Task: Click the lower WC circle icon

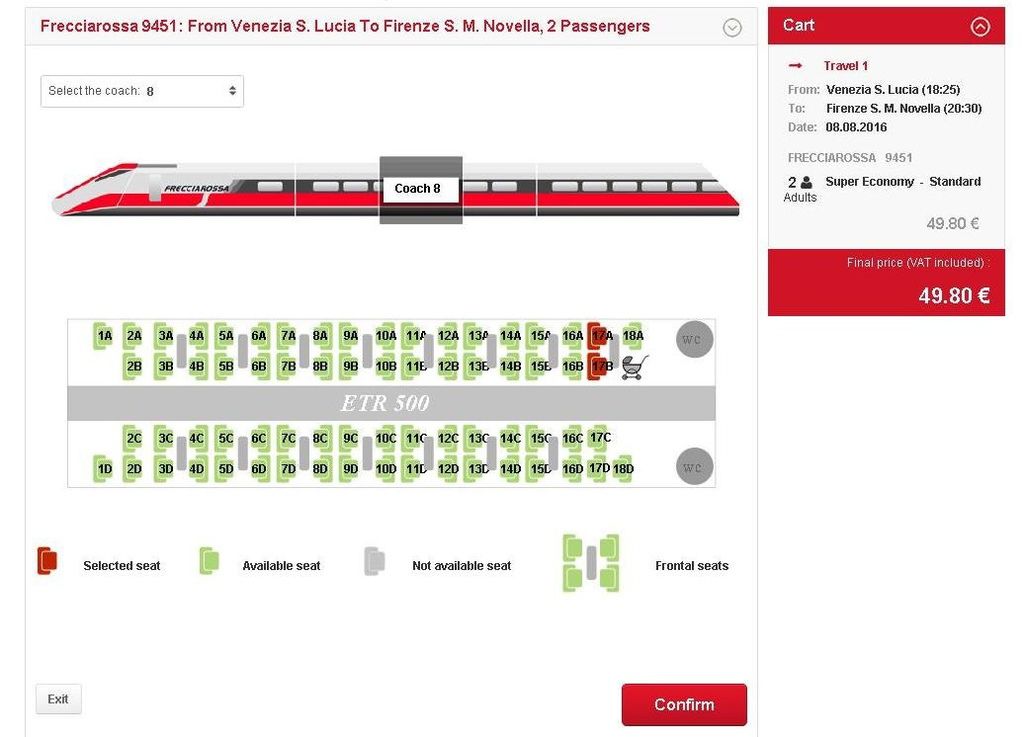Action: [x=694, y=466]
